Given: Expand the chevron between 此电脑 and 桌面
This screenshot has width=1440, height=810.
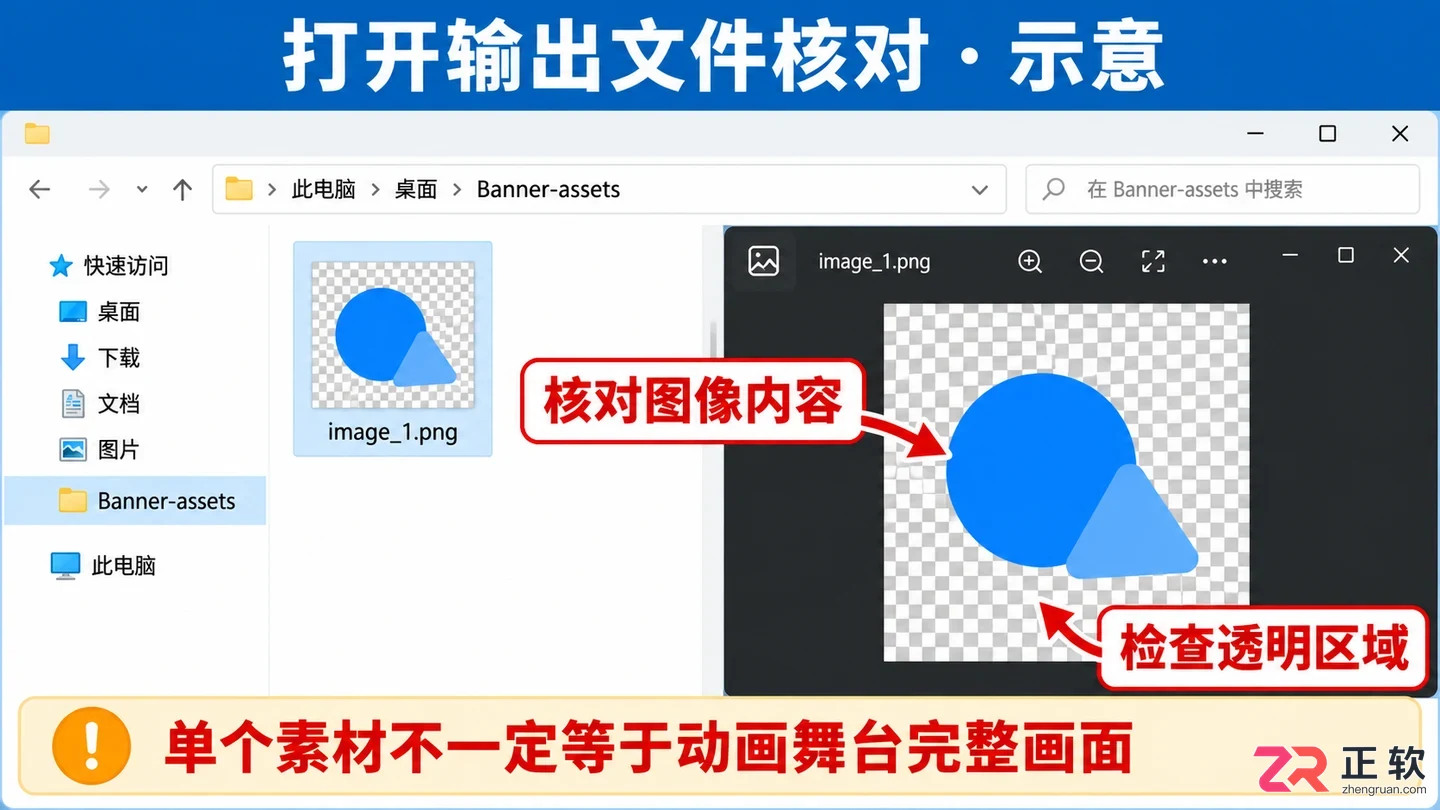Looking at the screenshot, I should pyautogui.click(x=376, y=189).
